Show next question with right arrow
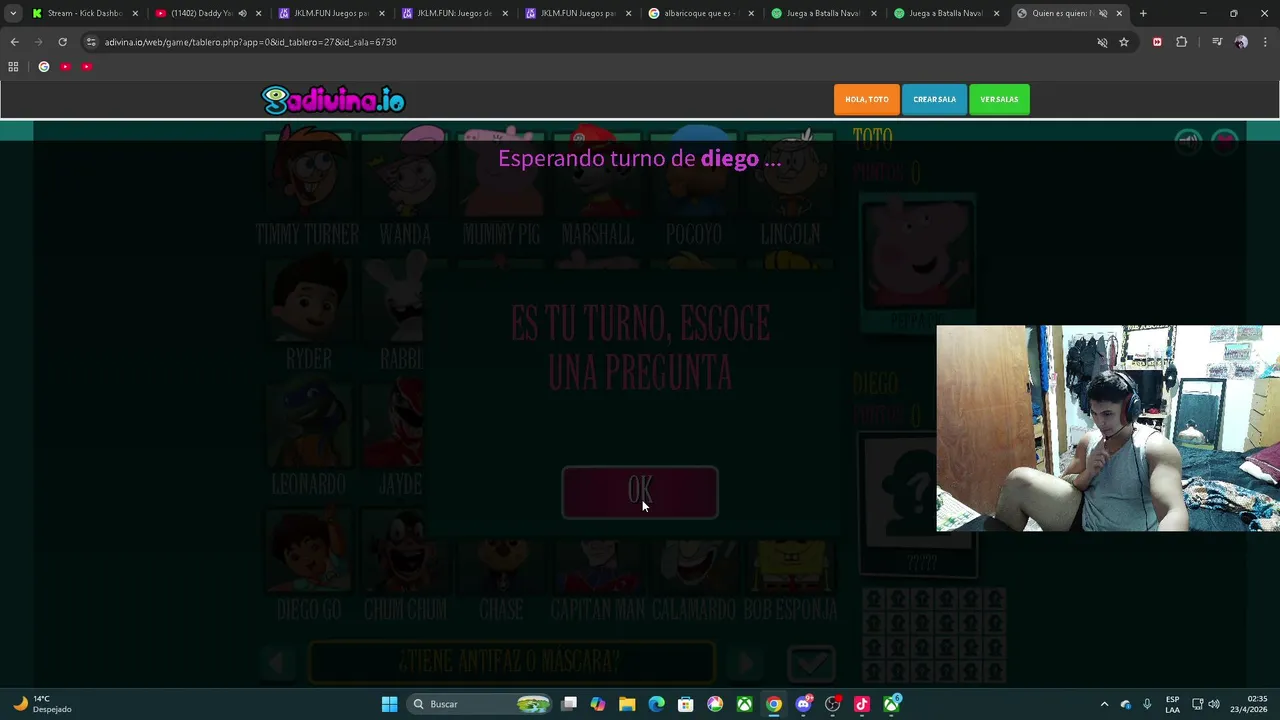Viewport: 1280px width, 720px height. pyautogui.click(x=745, y=662)
